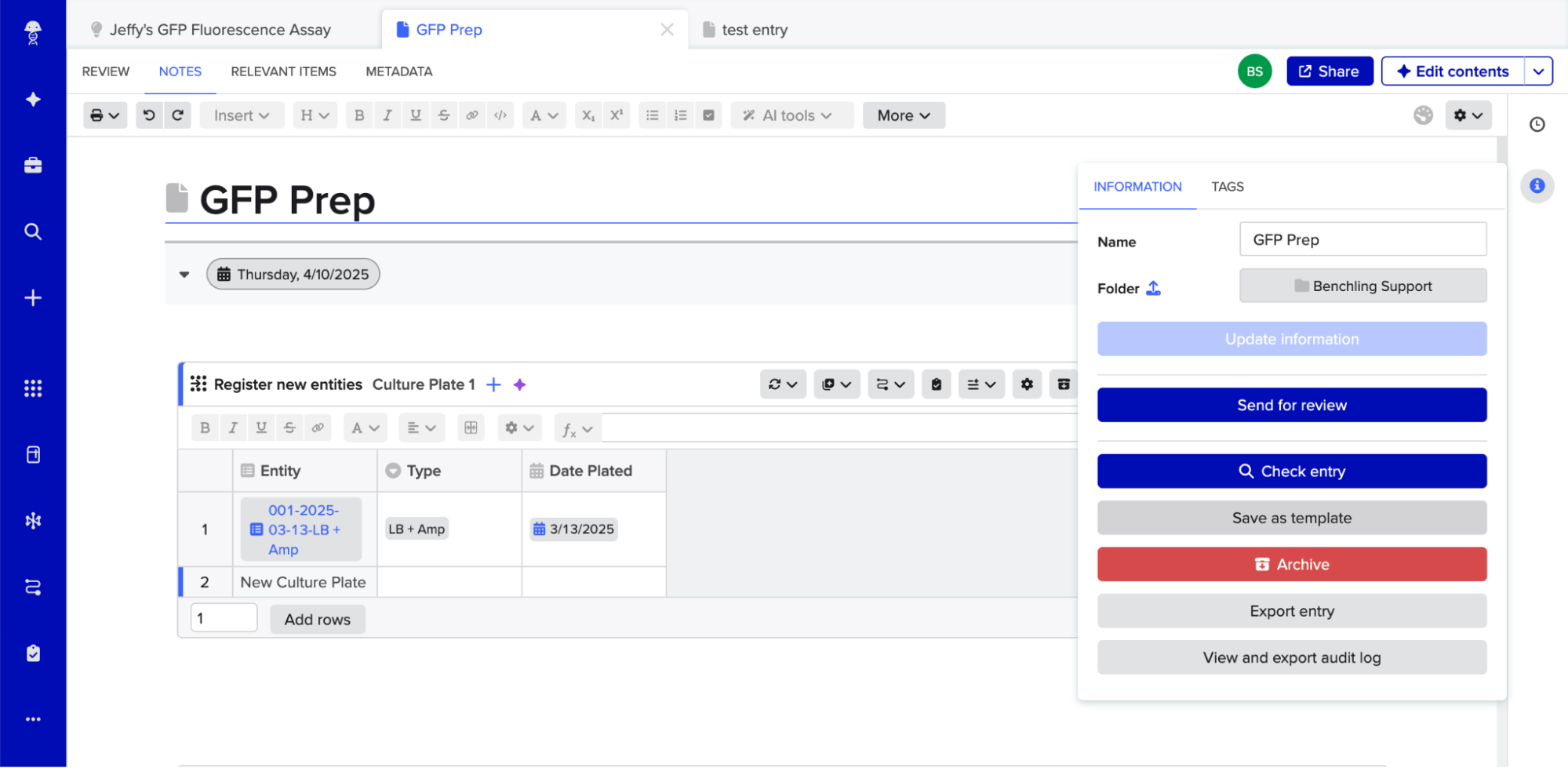Switch to the test entry tab

click(x=745, y=30)
